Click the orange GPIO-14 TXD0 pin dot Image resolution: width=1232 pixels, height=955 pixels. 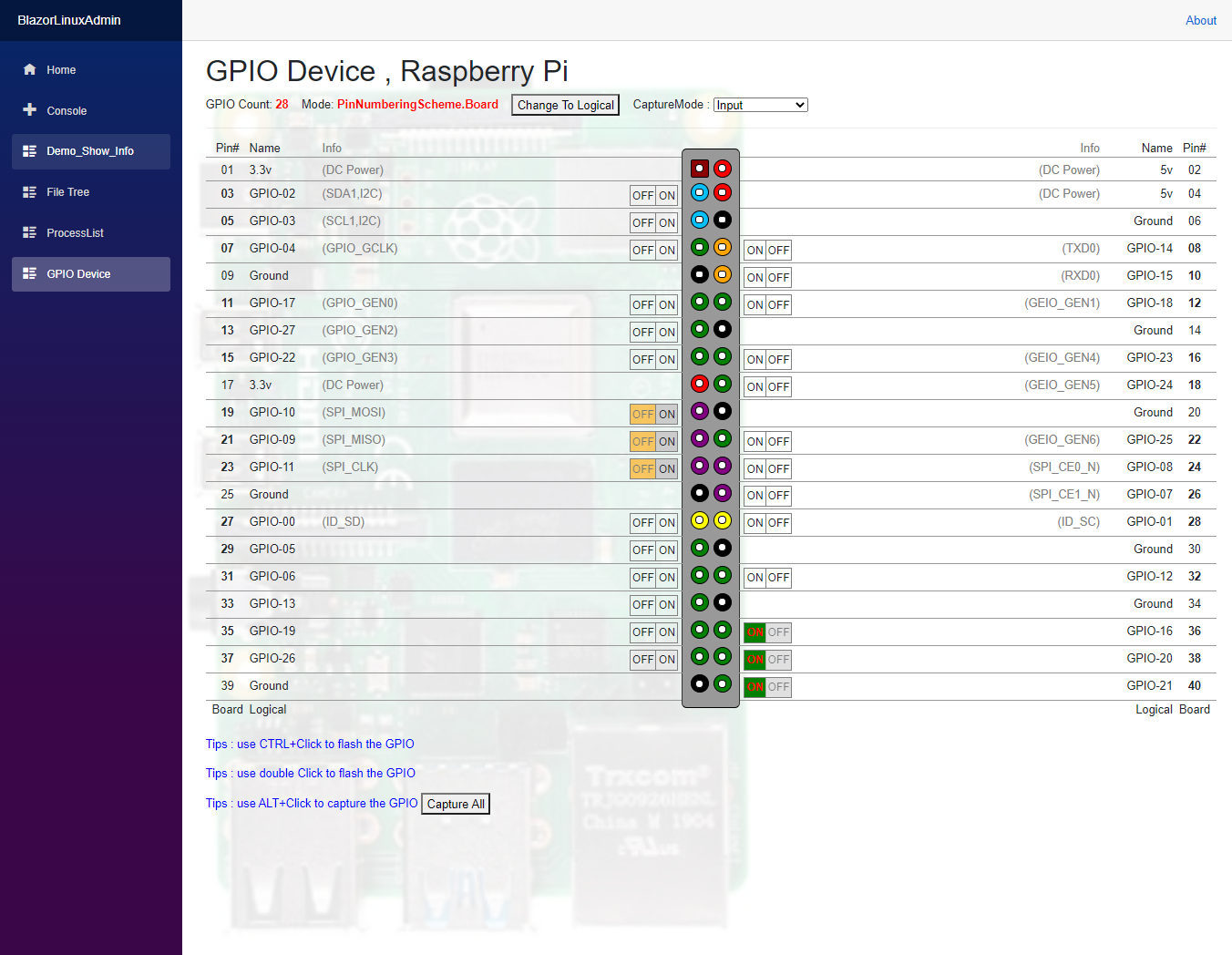point(722,247)
